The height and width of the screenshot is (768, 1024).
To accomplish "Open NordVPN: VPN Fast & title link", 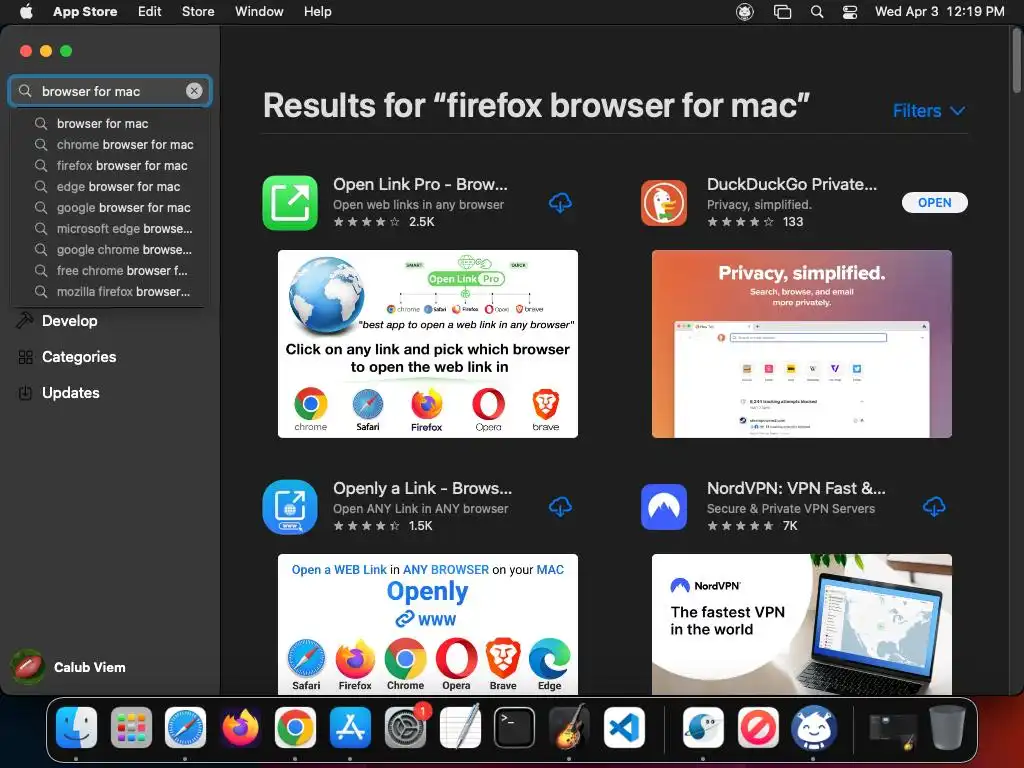I will pyautogui.click(x=796, y=488).
